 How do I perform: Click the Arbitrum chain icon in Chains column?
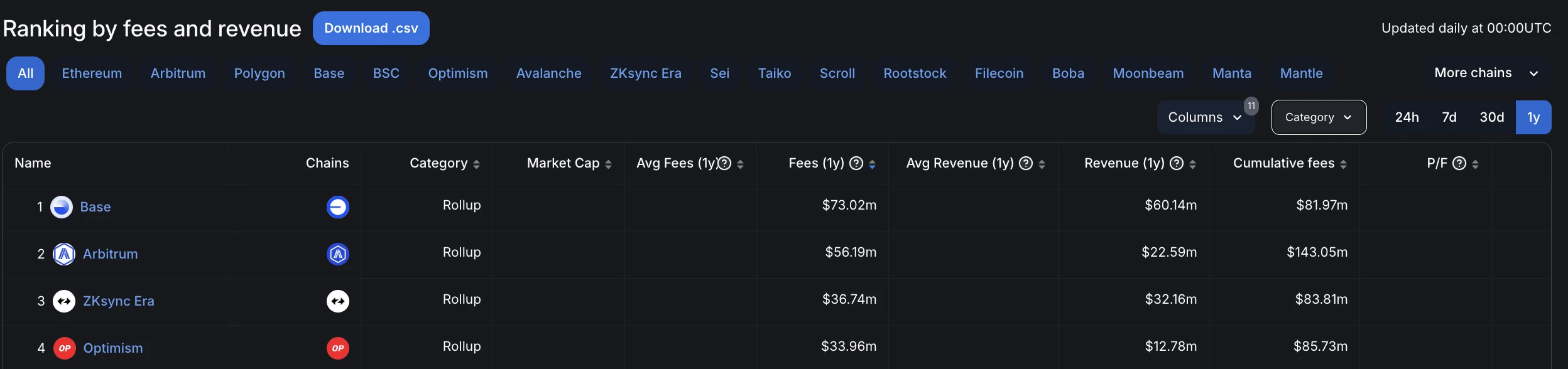(x=338, y=254)
